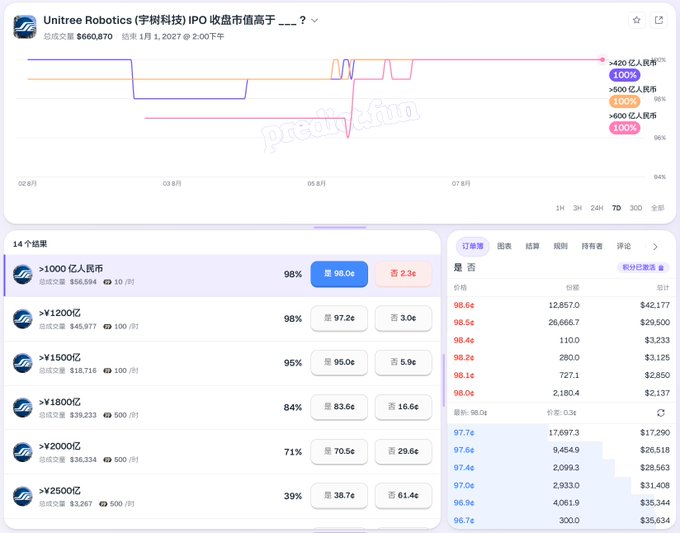
Task: Select the 98.5¢ ask price row
Action: coord(561,323)
